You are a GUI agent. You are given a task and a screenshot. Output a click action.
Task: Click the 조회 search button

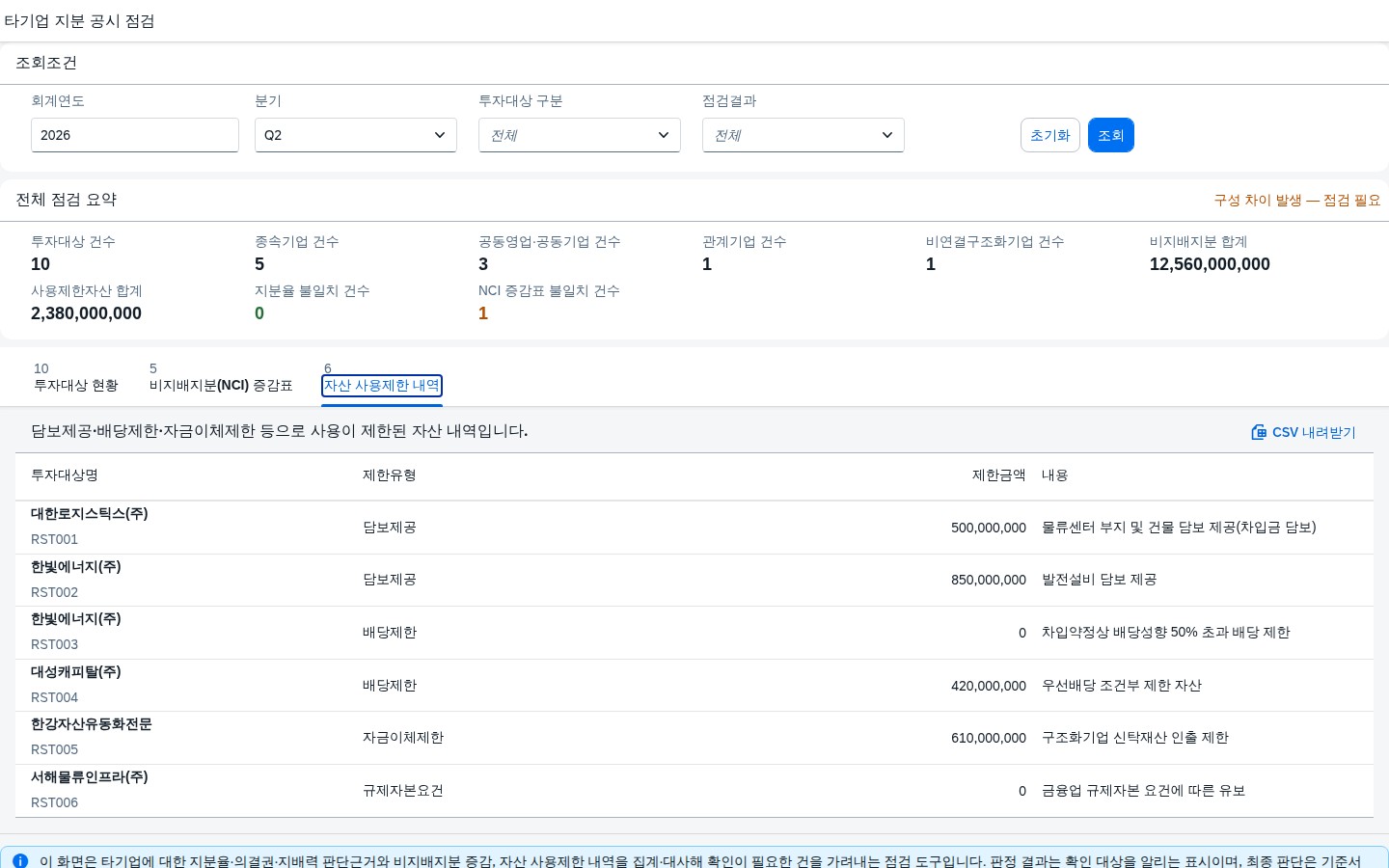pos(1111,135)
